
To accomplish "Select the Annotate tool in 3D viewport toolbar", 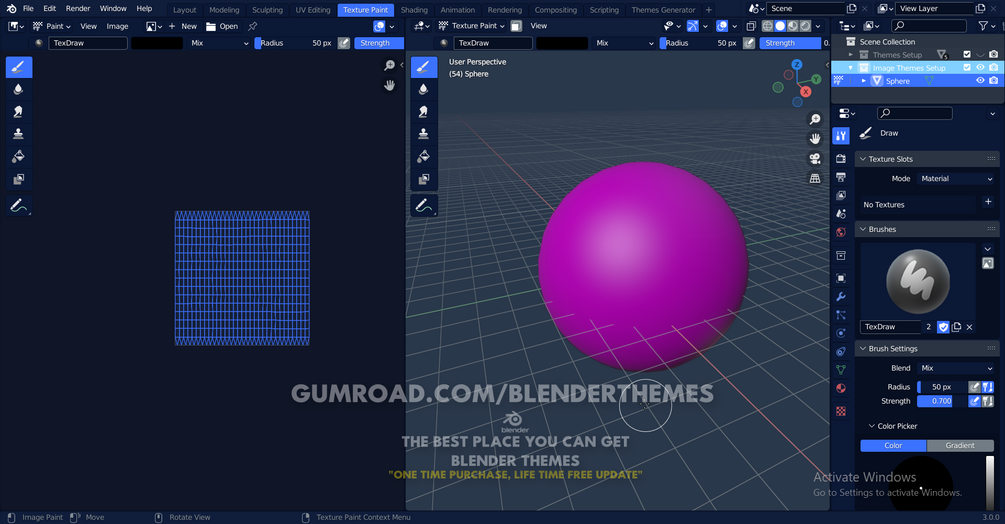I will [424, 206].
